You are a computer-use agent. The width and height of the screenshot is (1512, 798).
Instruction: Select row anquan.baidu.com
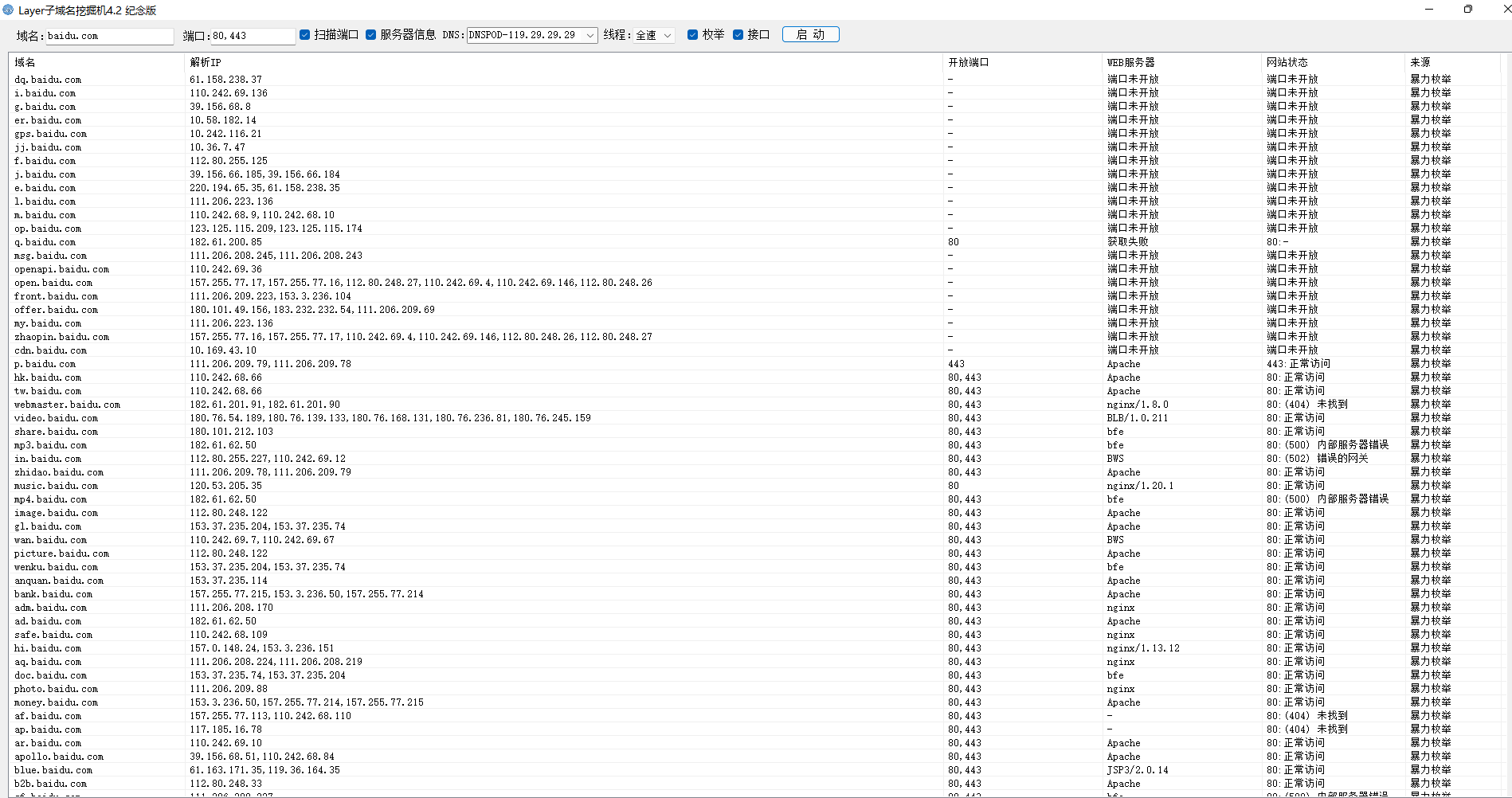755,581
